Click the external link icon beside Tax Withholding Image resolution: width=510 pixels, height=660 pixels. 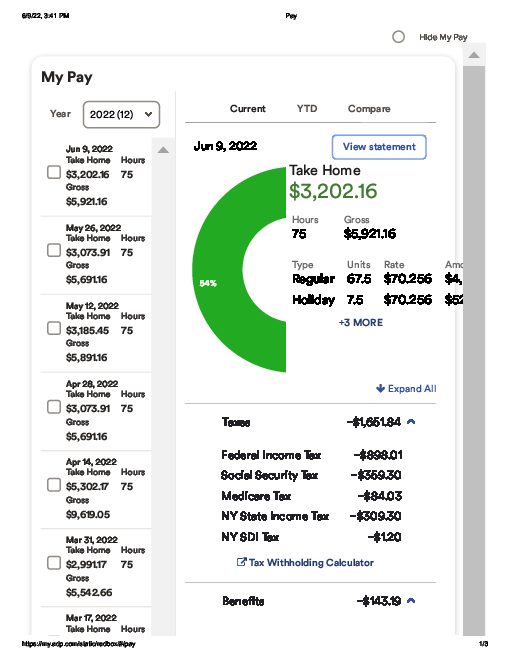[x=241, y=562]
